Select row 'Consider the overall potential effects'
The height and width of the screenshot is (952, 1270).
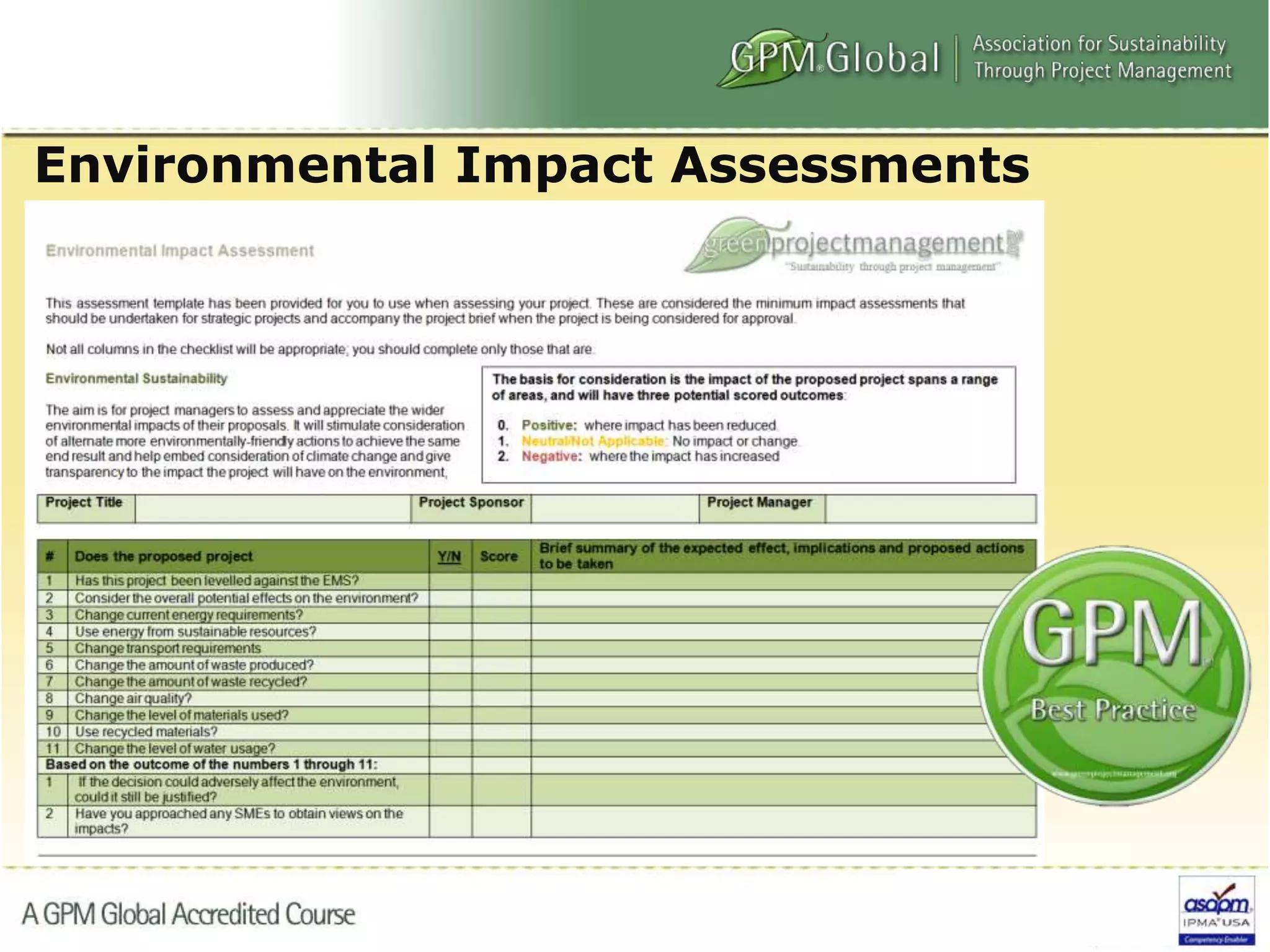click(x=536, y=598)
